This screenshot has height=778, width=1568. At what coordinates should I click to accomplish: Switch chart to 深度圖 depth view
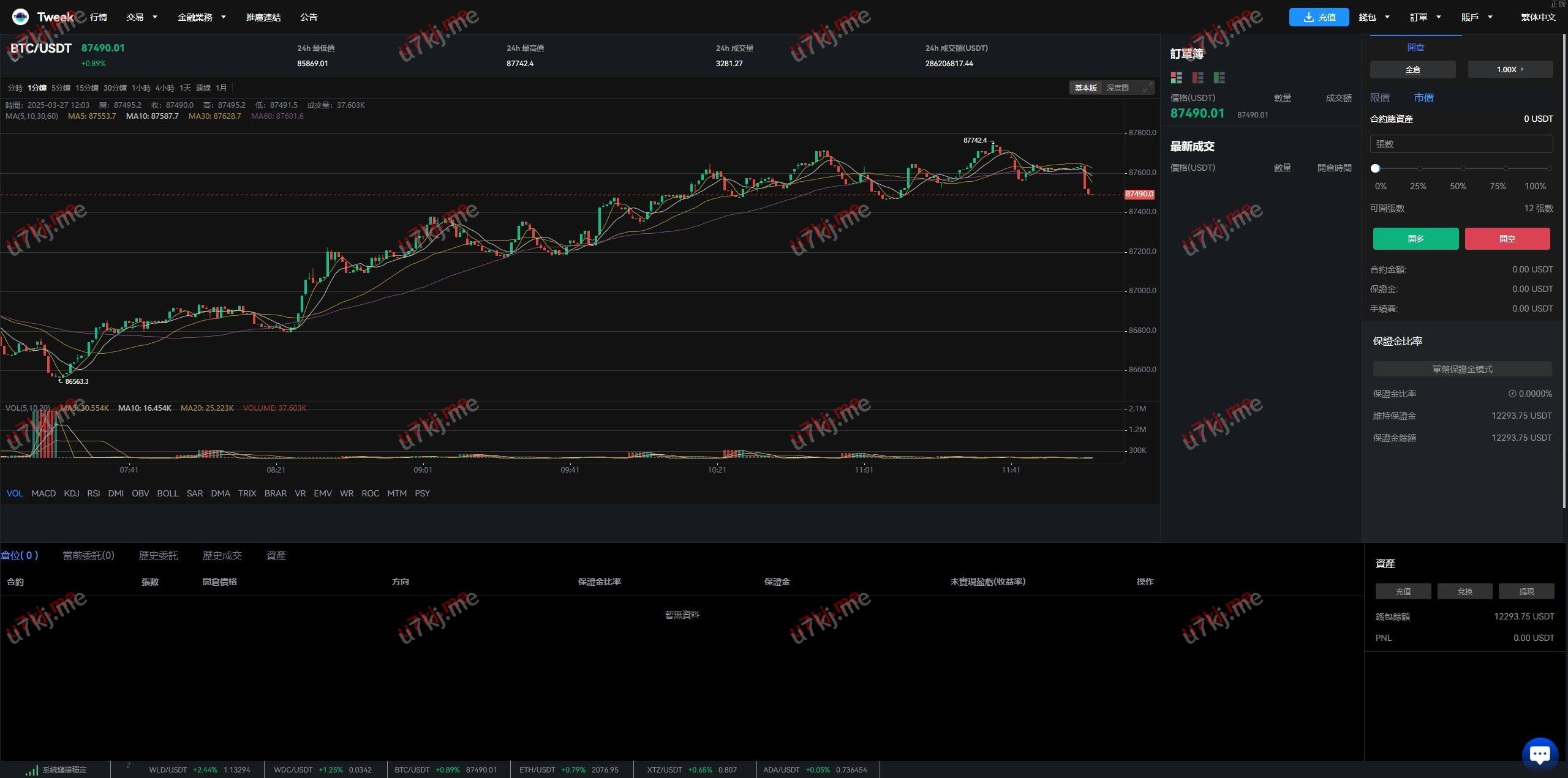pyautogui.click(x=1117, y=88)
